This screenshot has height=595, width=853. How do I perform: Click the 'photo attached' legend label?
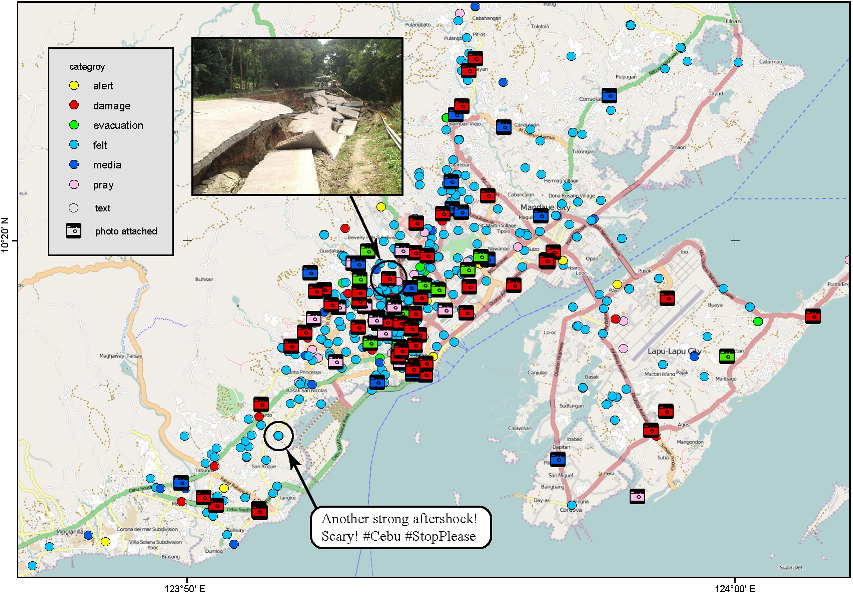pos(126,231)
